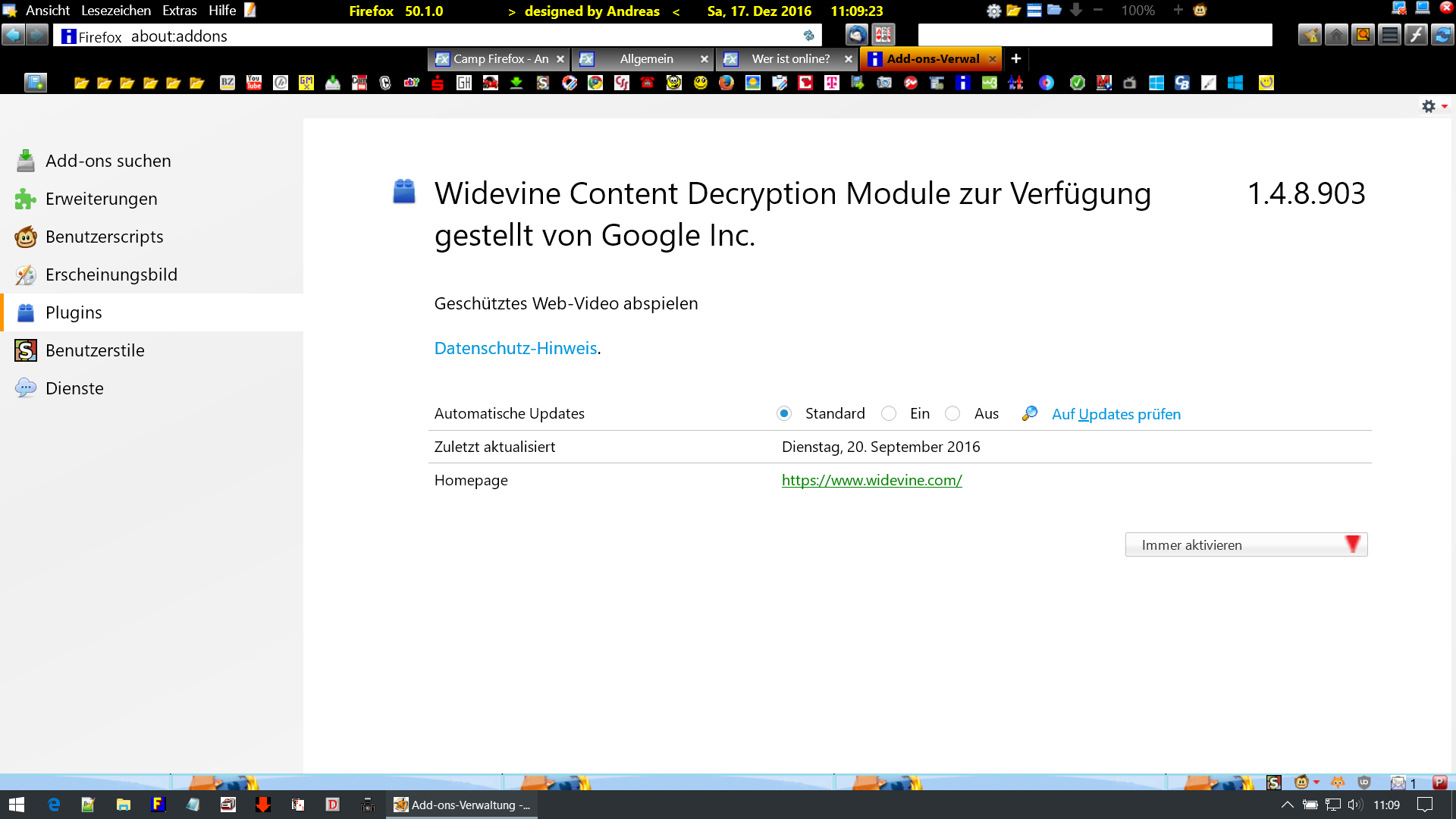The height and width of the screenshot is (819, 1456).
Task: Open Erweiterungen extensions category
Action: (x=101, y=199)
